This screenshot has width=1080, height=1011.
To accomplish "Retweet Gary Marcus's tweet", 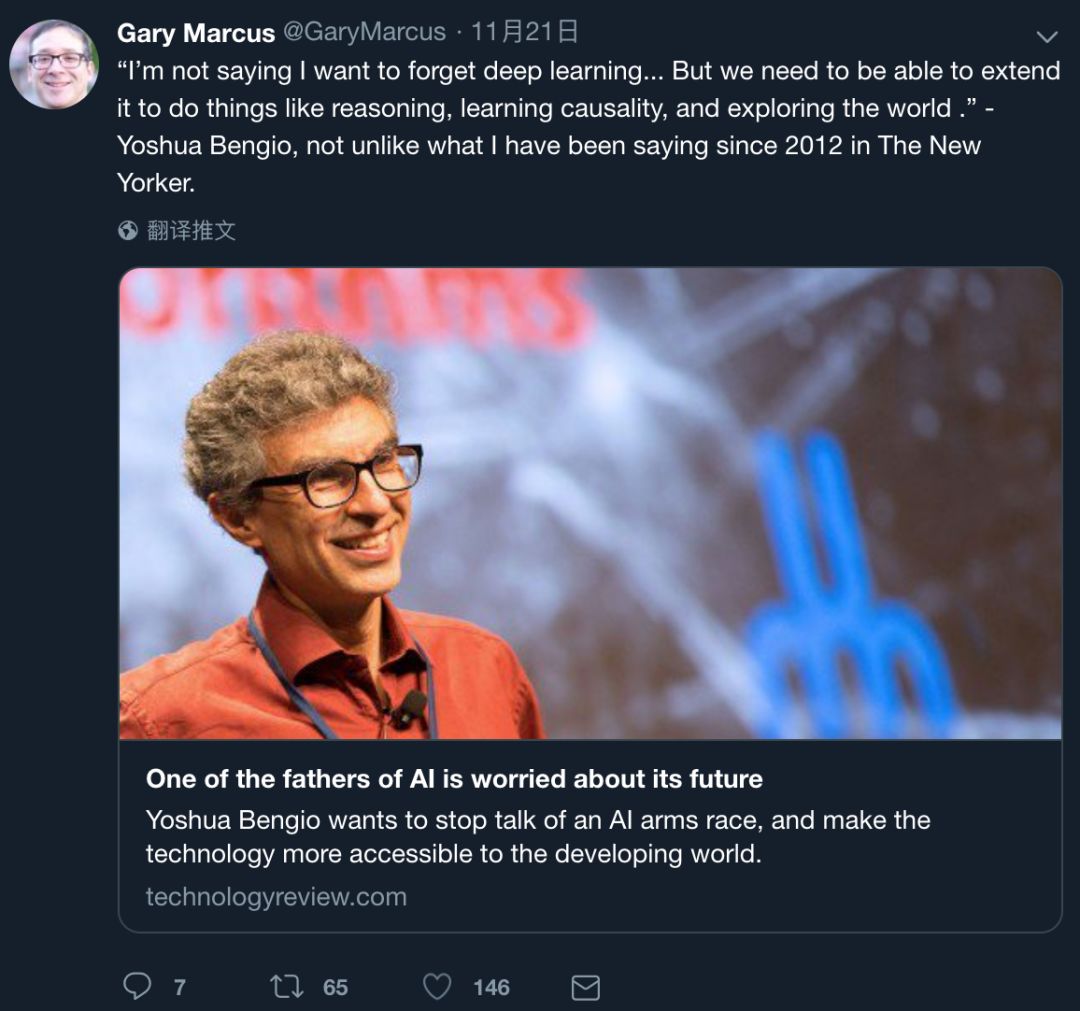I will point(287,987).
